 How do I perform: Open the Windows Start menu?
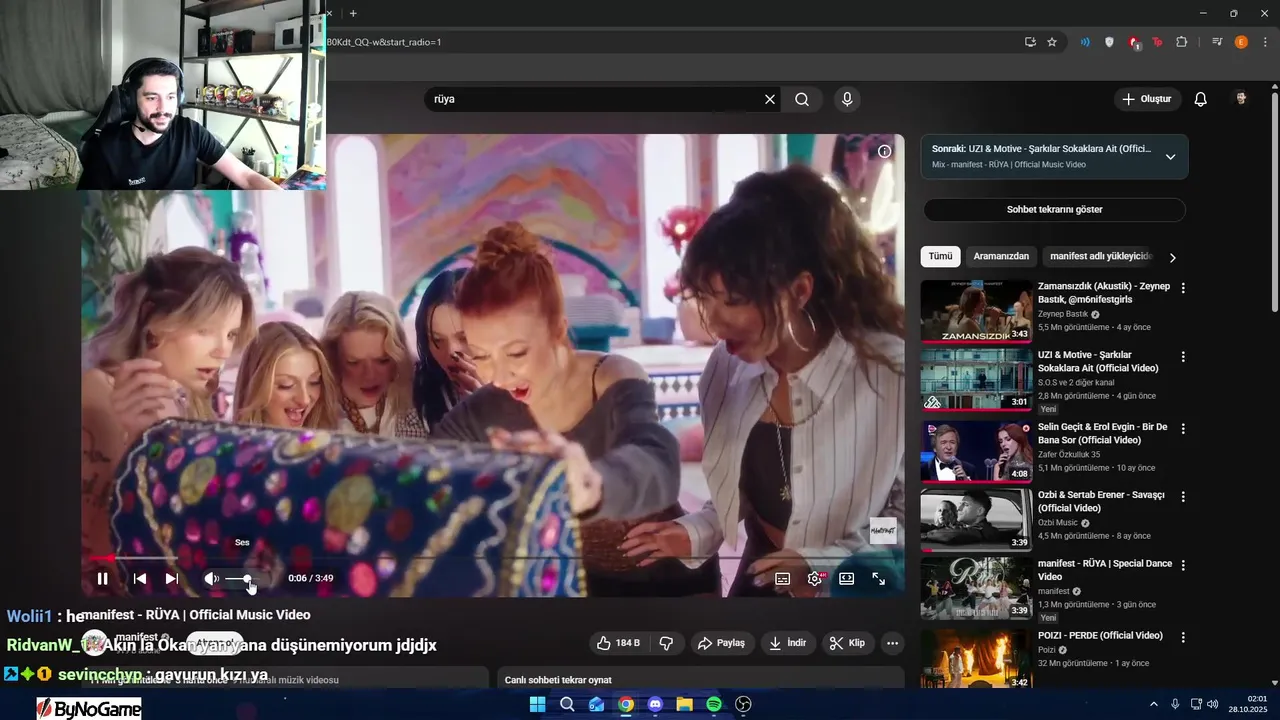point(537,704)
